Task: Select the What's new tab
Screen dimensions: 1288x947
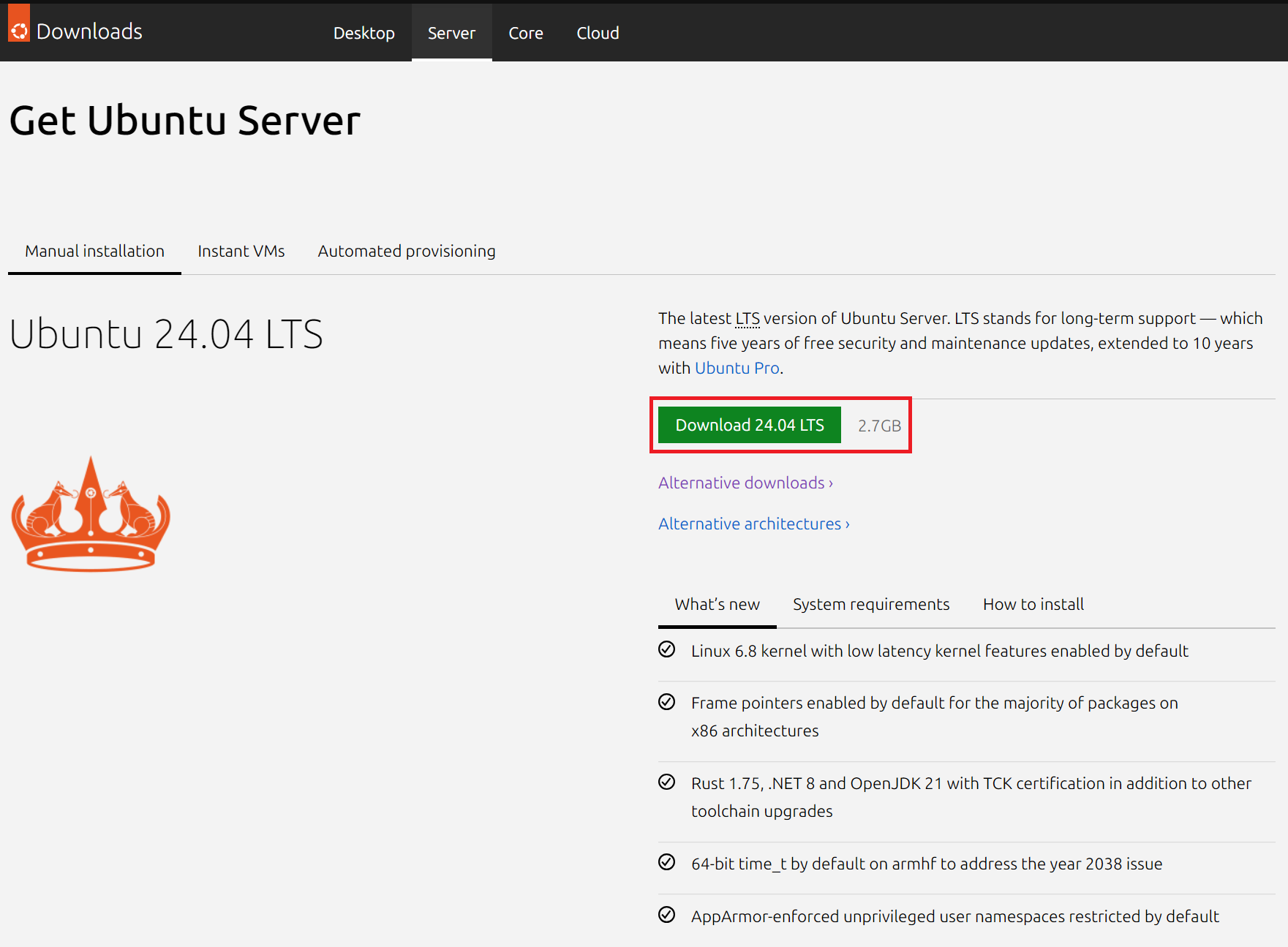Action: click(x=718, y=604)
